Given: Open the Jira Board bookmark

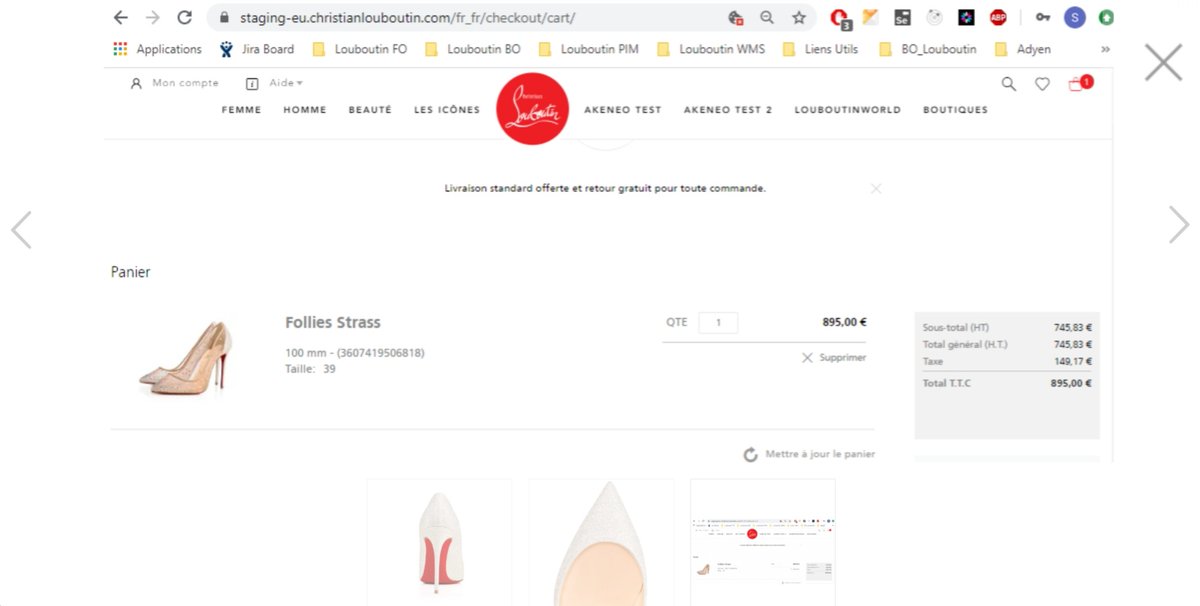Looking at the screenshot, I should point(257,49).
